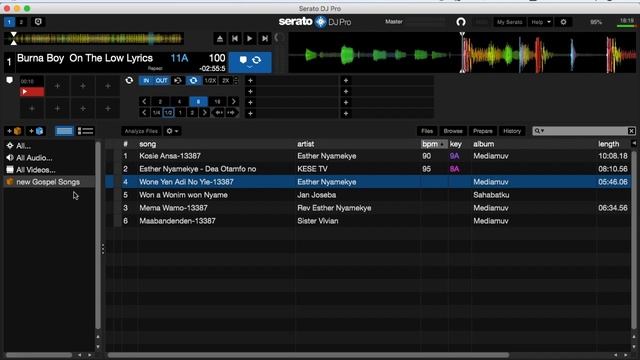Add new crate icon
The image size is (640, 360).
[x=14, y=131]
